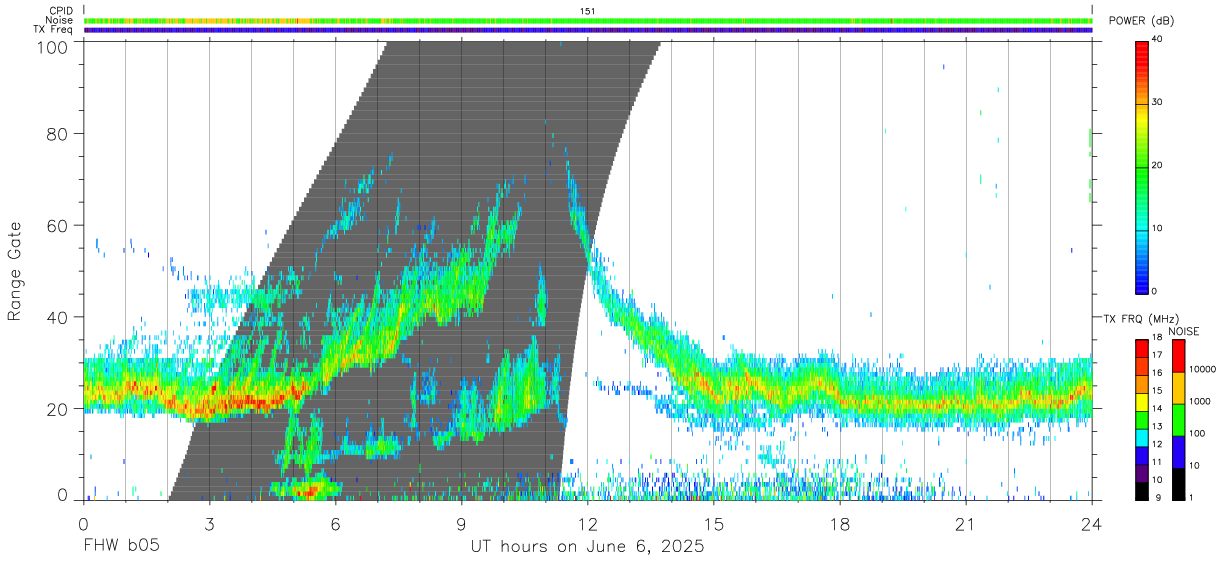Pick green middle of power colorbar
Screen dimensions: 1228x567
[1142, 166]
